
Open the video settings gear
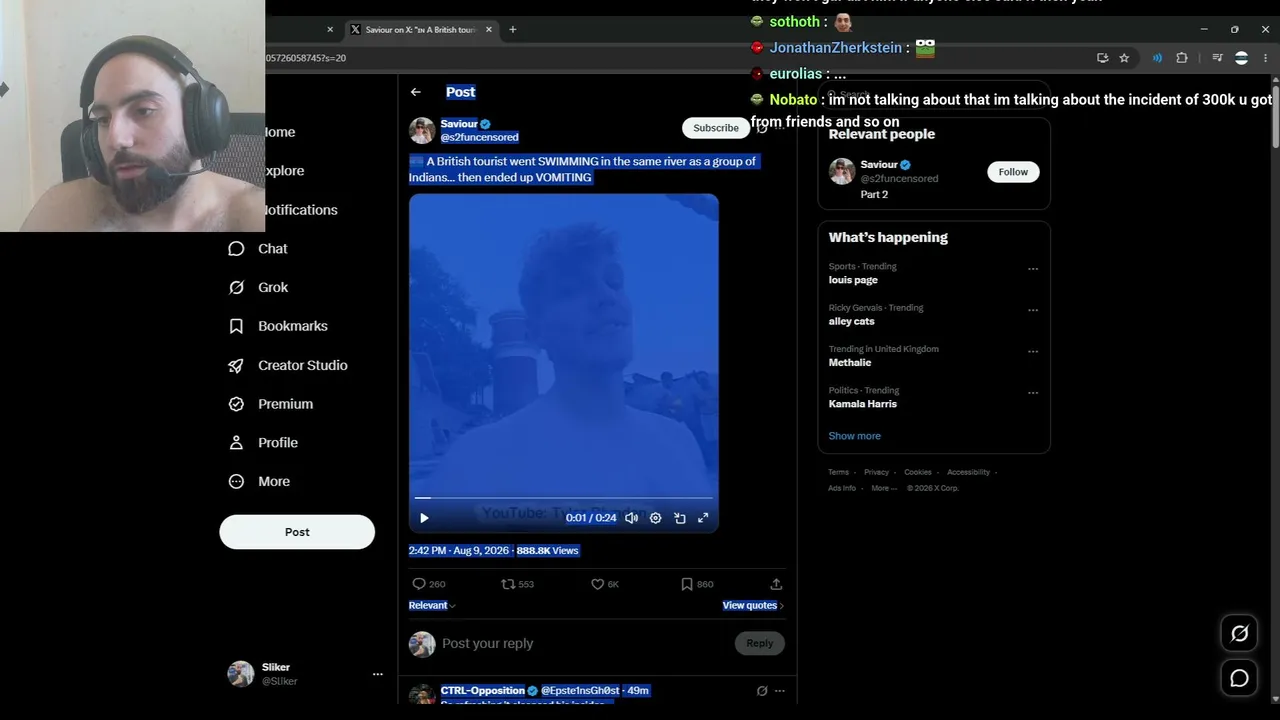(656, 518)
